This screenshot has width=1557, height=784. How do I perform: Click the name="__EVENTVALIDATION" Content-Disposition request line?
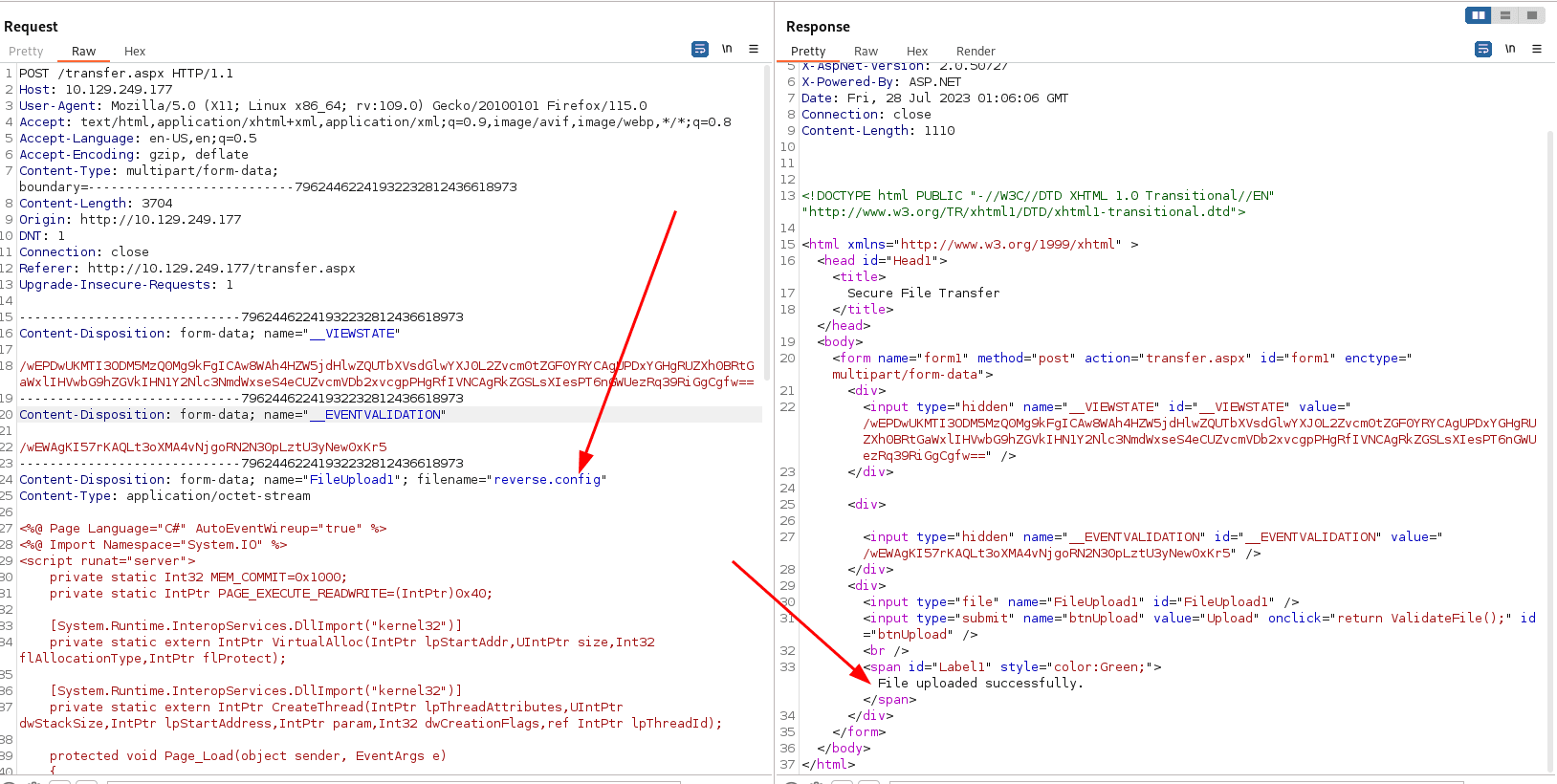[232, 415]
